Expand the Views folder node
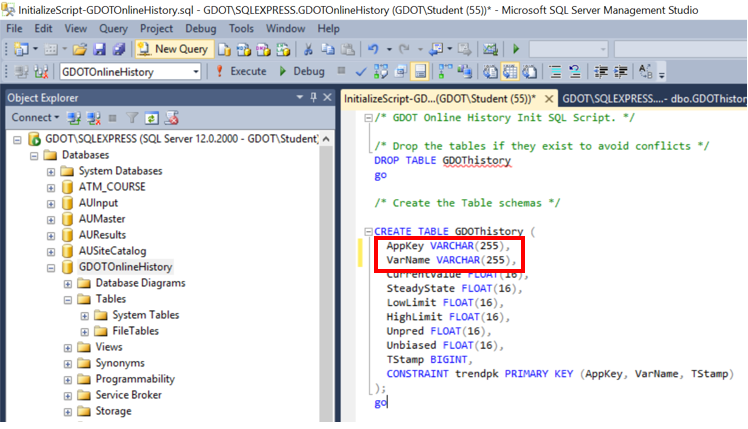Viewport: 748px width, 429px height. (x=67, y=347)
